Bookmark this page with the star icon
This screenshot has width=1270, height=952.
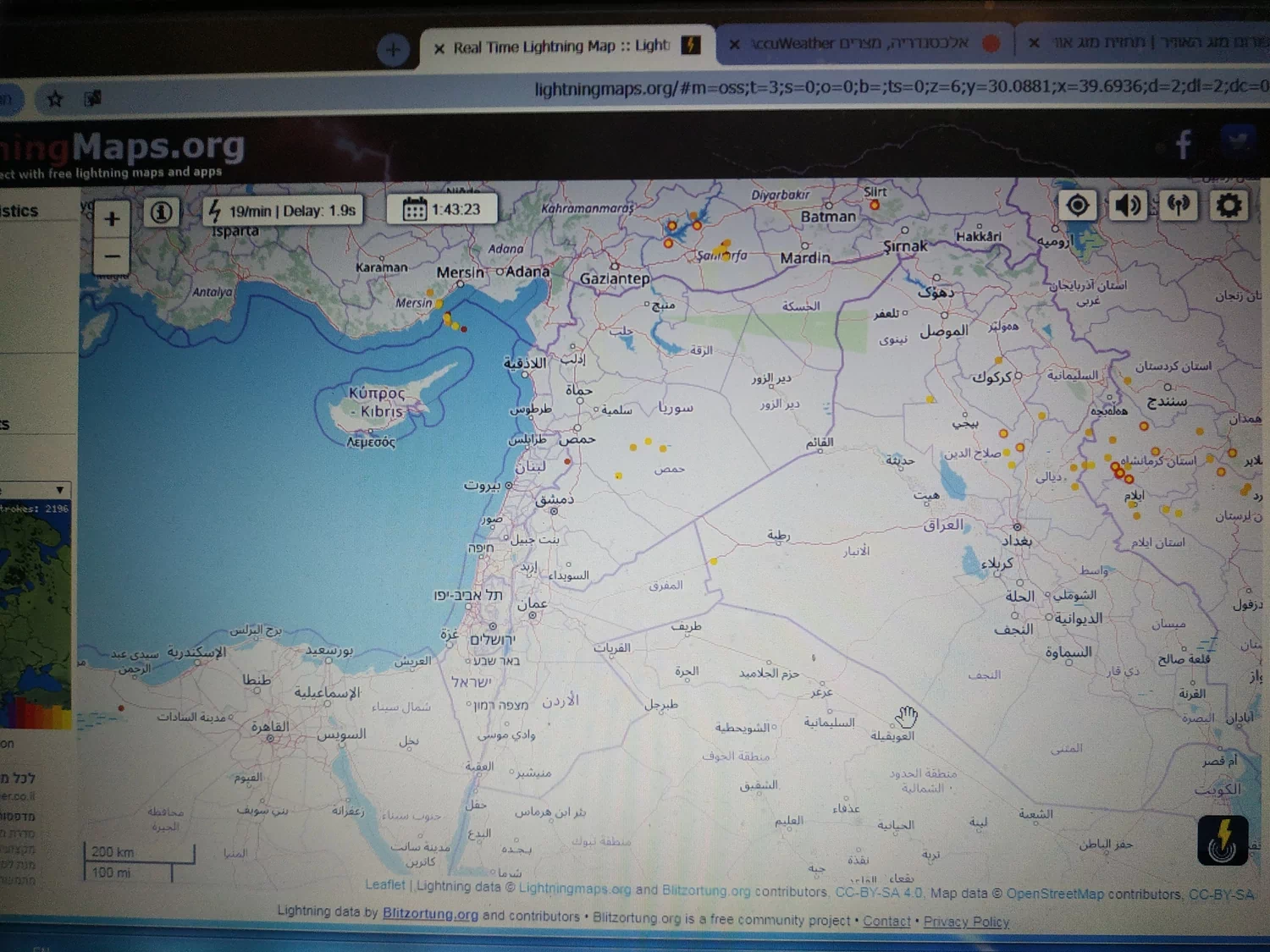click(55, 99)
